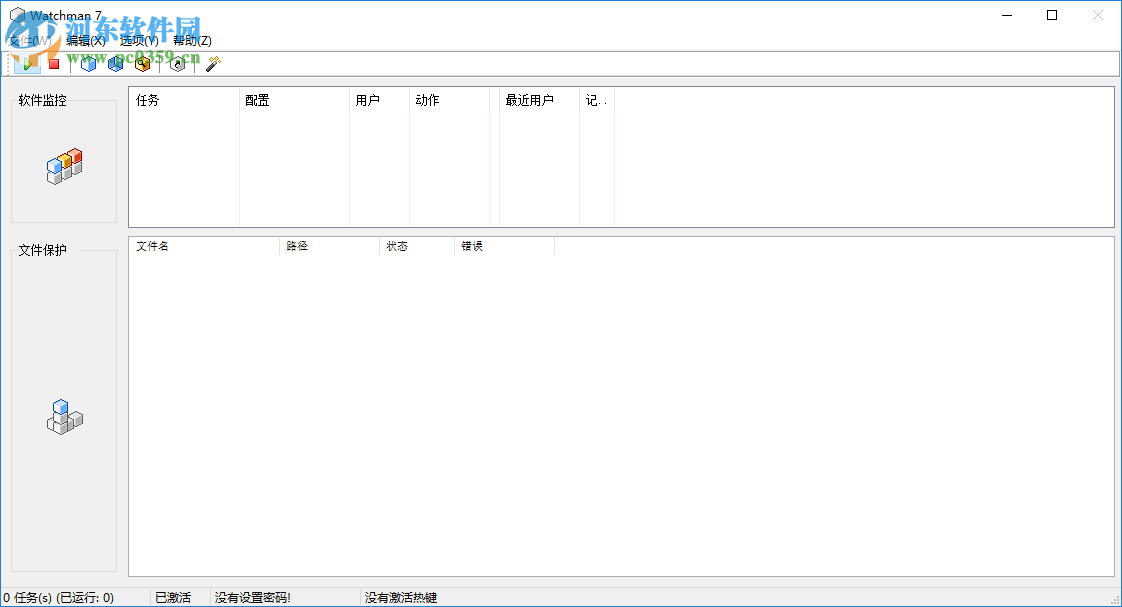Viewport: 1122px width, 607px height.
Task: Click the red Stop icon on toolbar
Action: 54,63
